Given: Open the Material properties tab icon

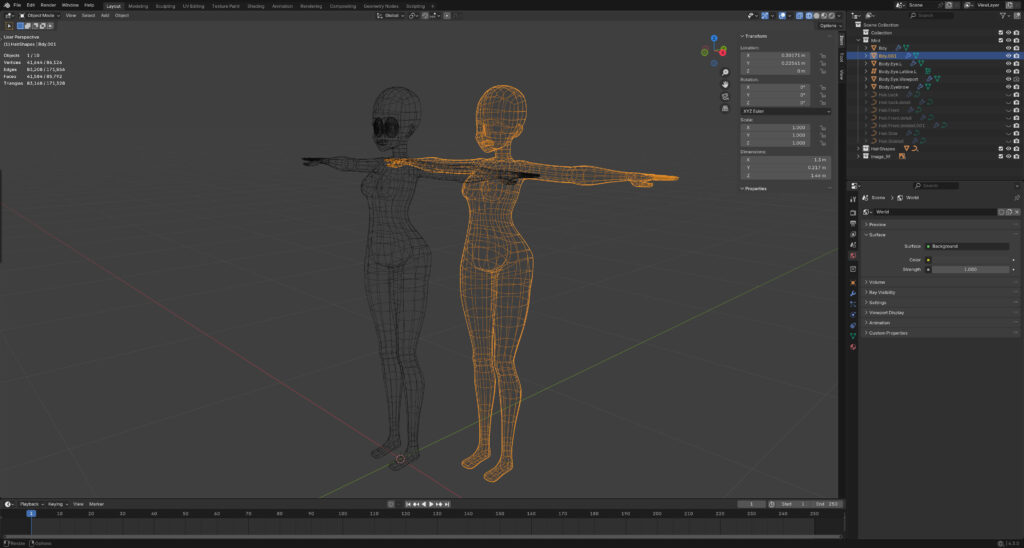Looking at the screenshot, I should pos(853,347).
